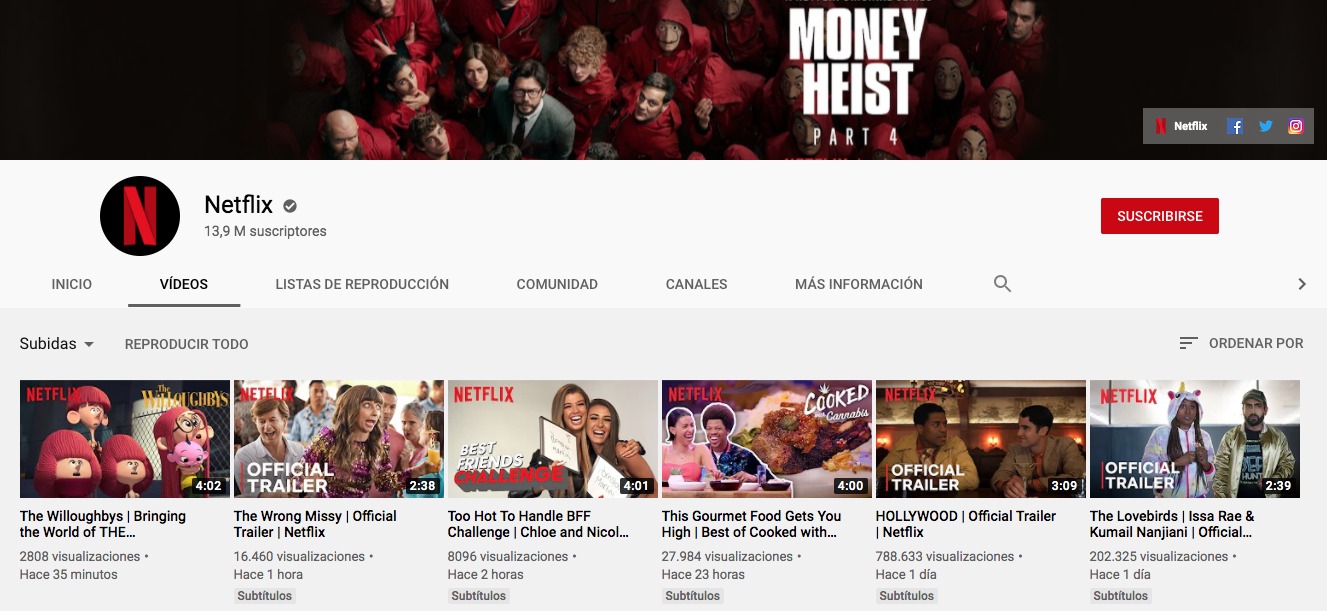Click the Netflix website link in banner
Viewport: 1327px width, 611px height.
click(1181, 126)
